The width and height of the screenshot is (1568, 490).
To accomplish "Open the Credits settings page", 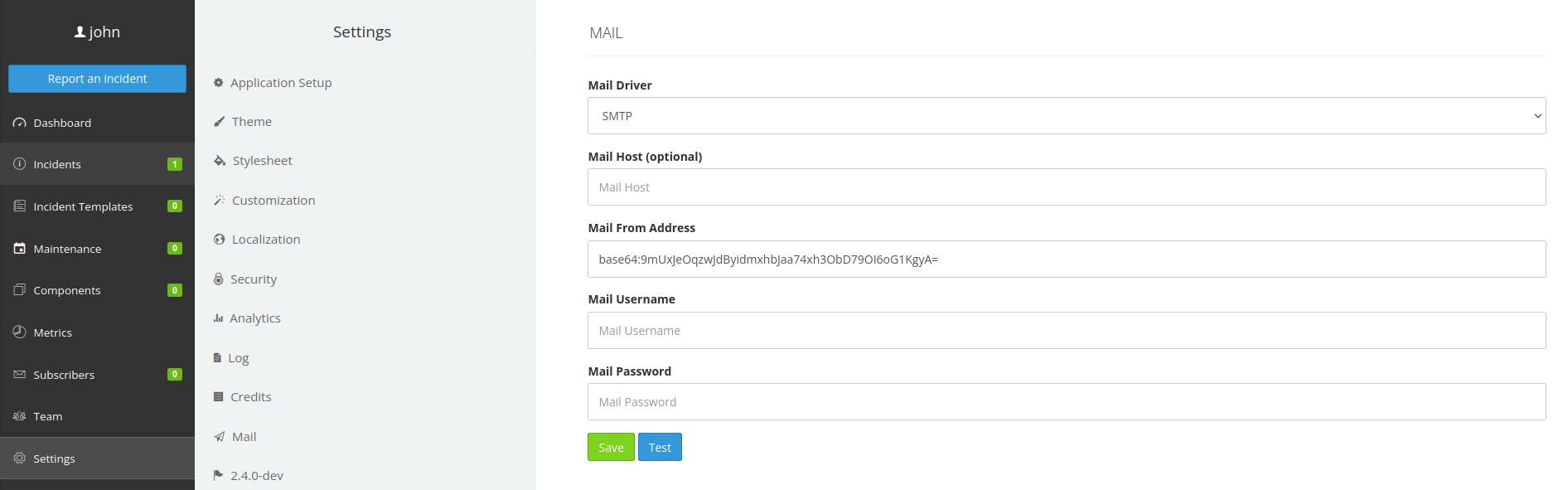I will pyautogui.click(x=251, y=396).
